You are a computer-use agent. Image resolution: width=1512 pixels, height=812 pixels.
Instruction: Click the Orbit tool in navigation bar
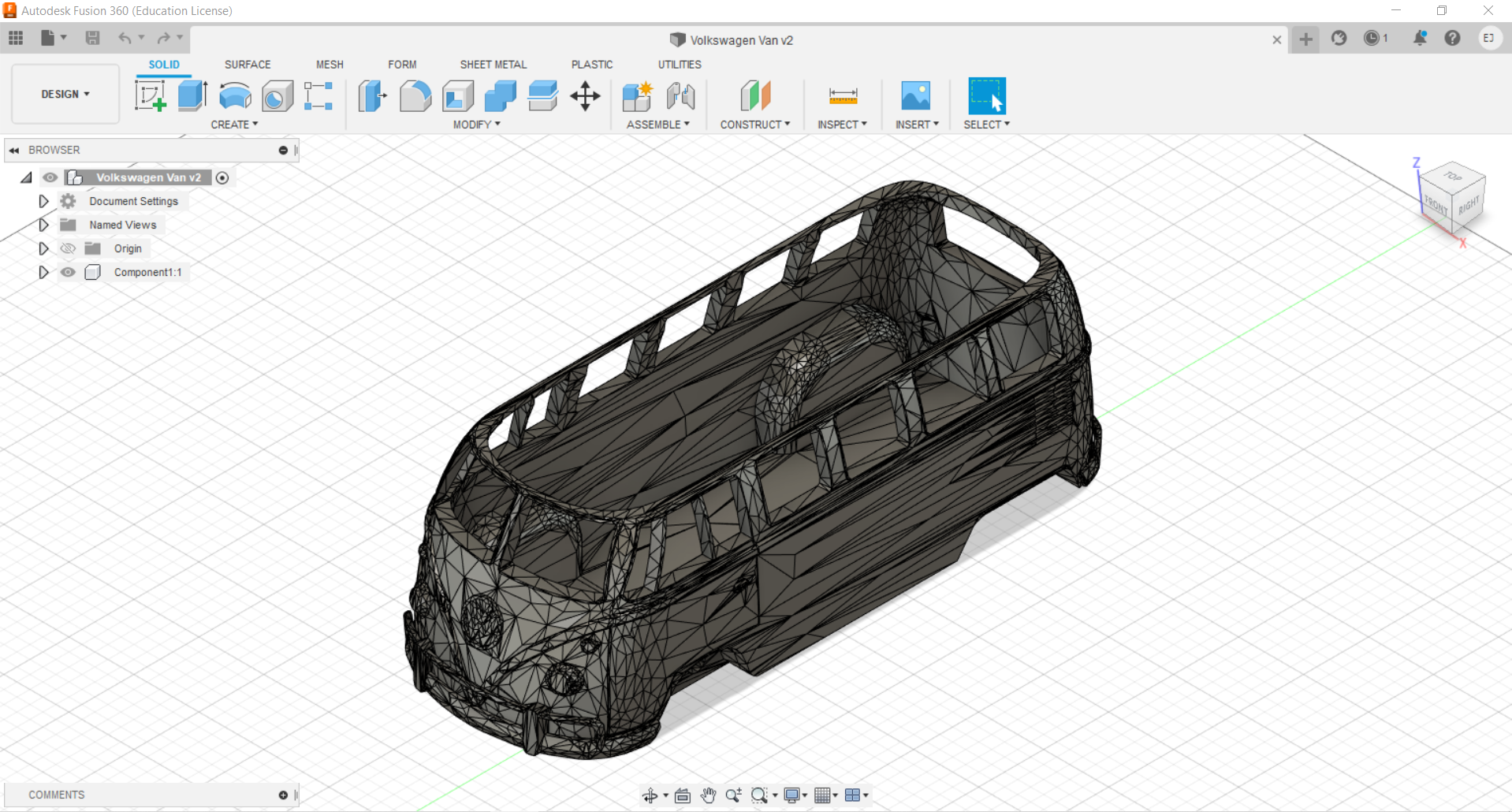coord(650,795)
